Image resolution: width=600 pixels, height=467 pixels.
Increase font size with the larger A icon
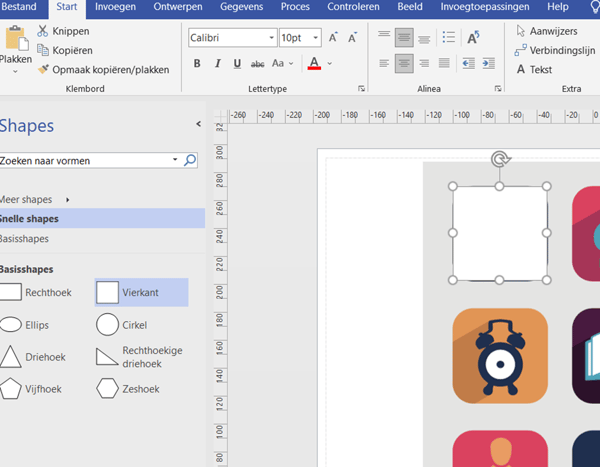point(334,38)
